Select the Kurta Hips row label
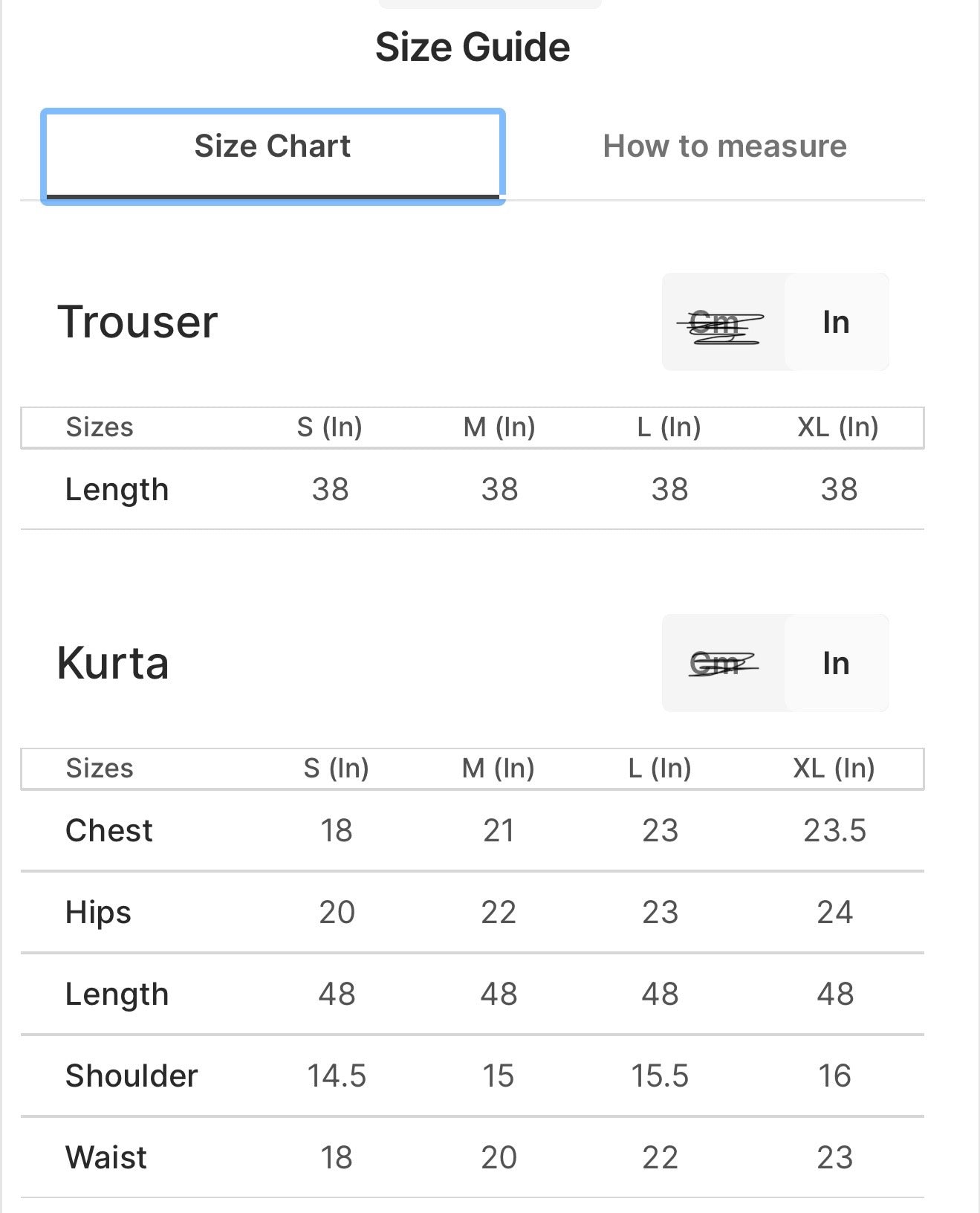This screenshot has height=1213, width=980. point(98,913)
